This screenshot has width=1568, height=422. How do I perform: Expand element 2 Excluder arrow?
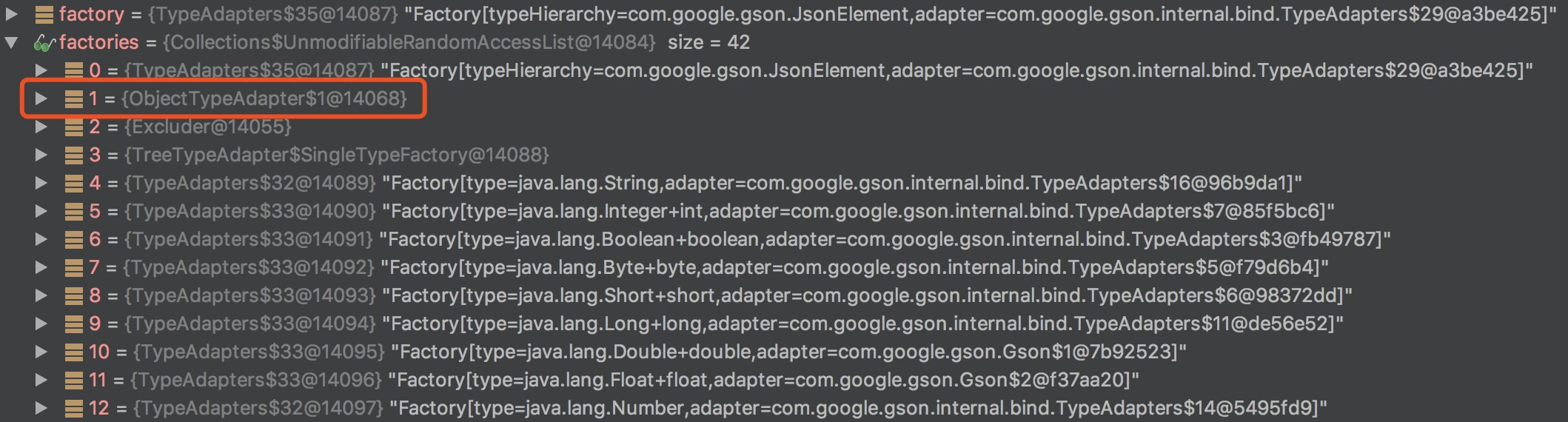(41, 127)
